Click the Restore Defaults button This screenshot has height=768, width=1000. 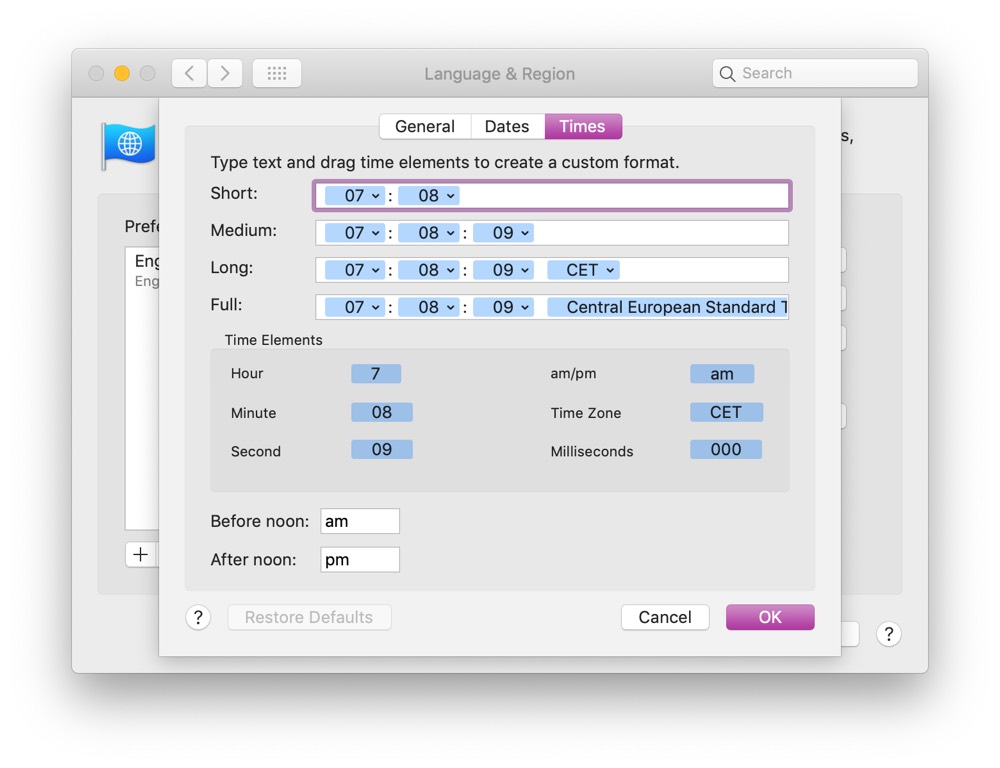point(309,617)
